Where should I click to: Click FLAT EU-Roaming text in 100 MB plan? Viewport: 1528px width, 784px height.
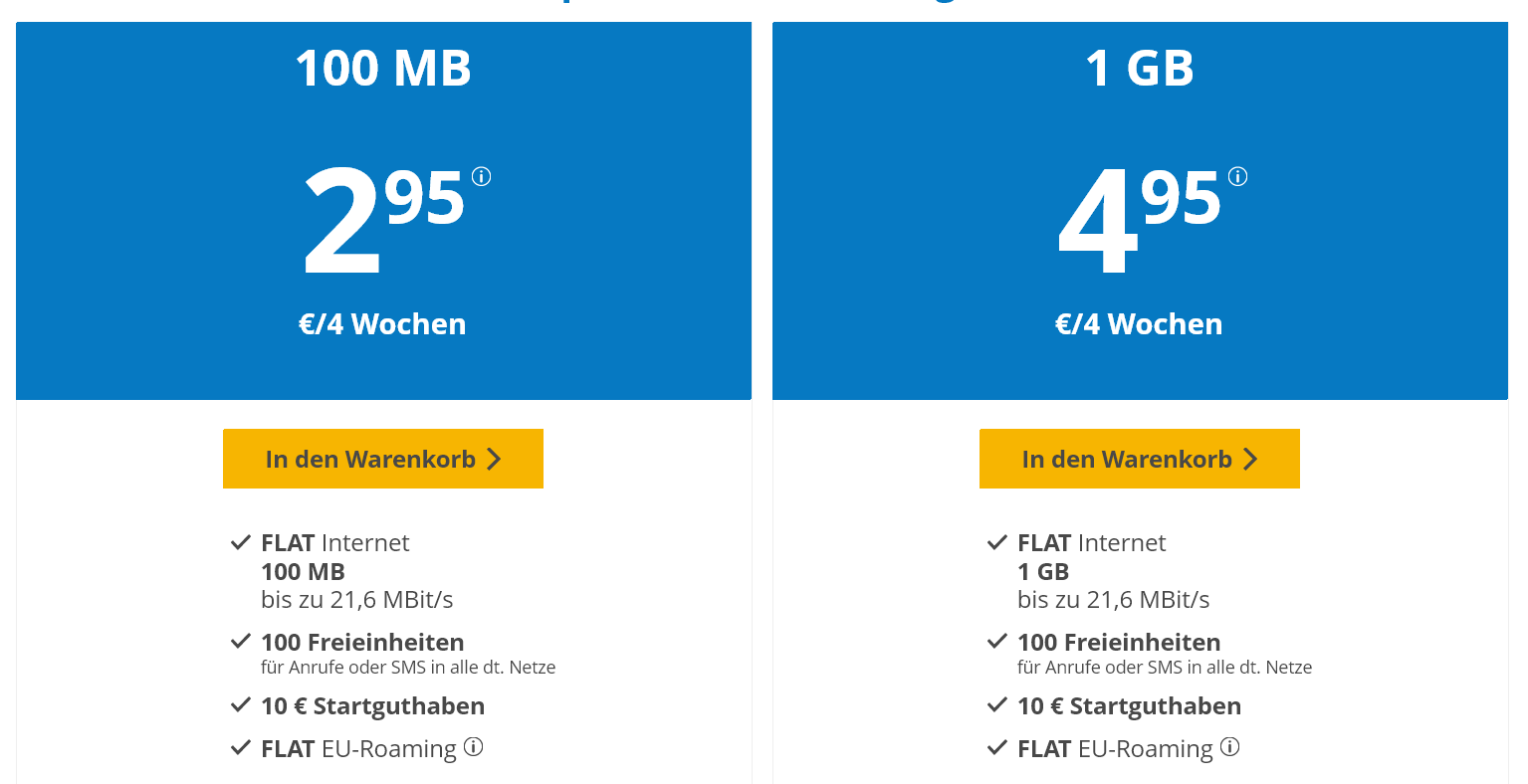click(x=358, y=749)
